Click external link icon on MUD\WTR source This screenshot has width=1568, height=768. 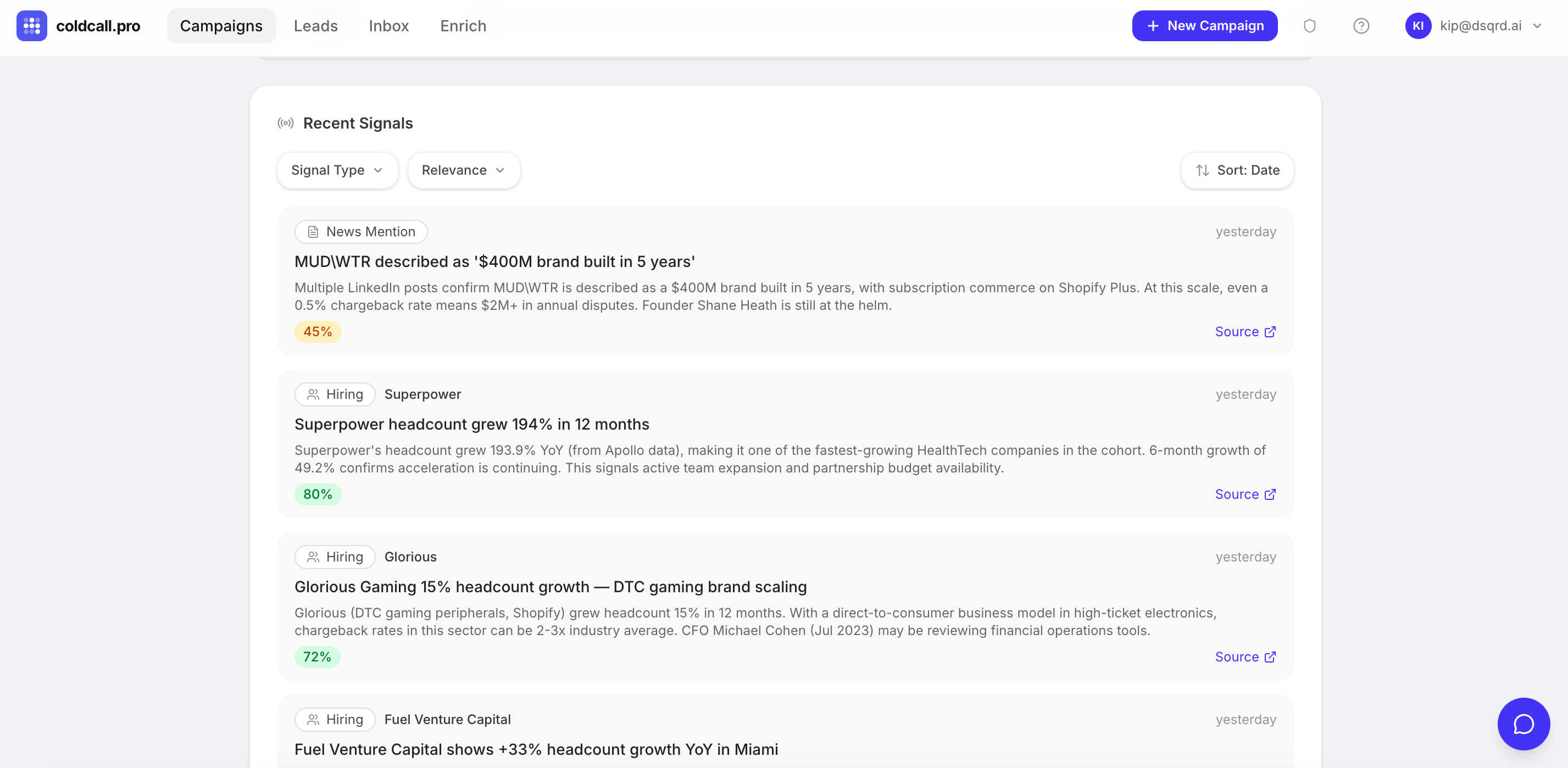click(1270, 332)
